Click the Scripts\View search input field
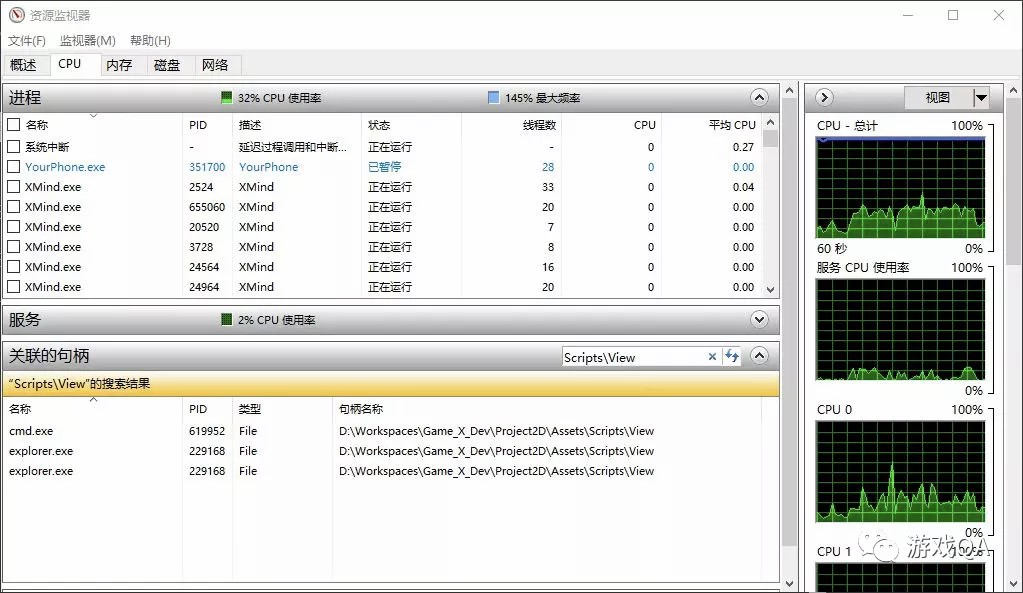 633,357
